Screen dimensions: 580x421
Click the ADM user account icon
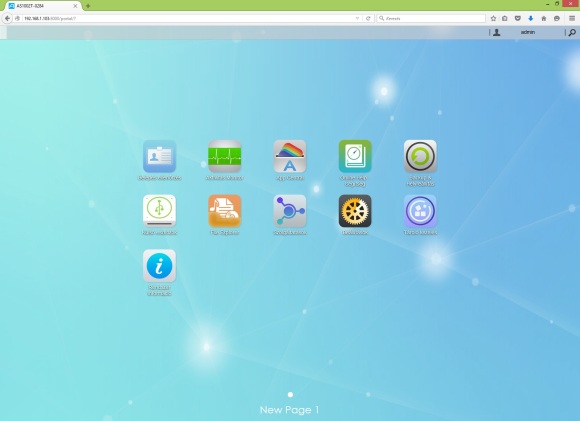point(497,33)
